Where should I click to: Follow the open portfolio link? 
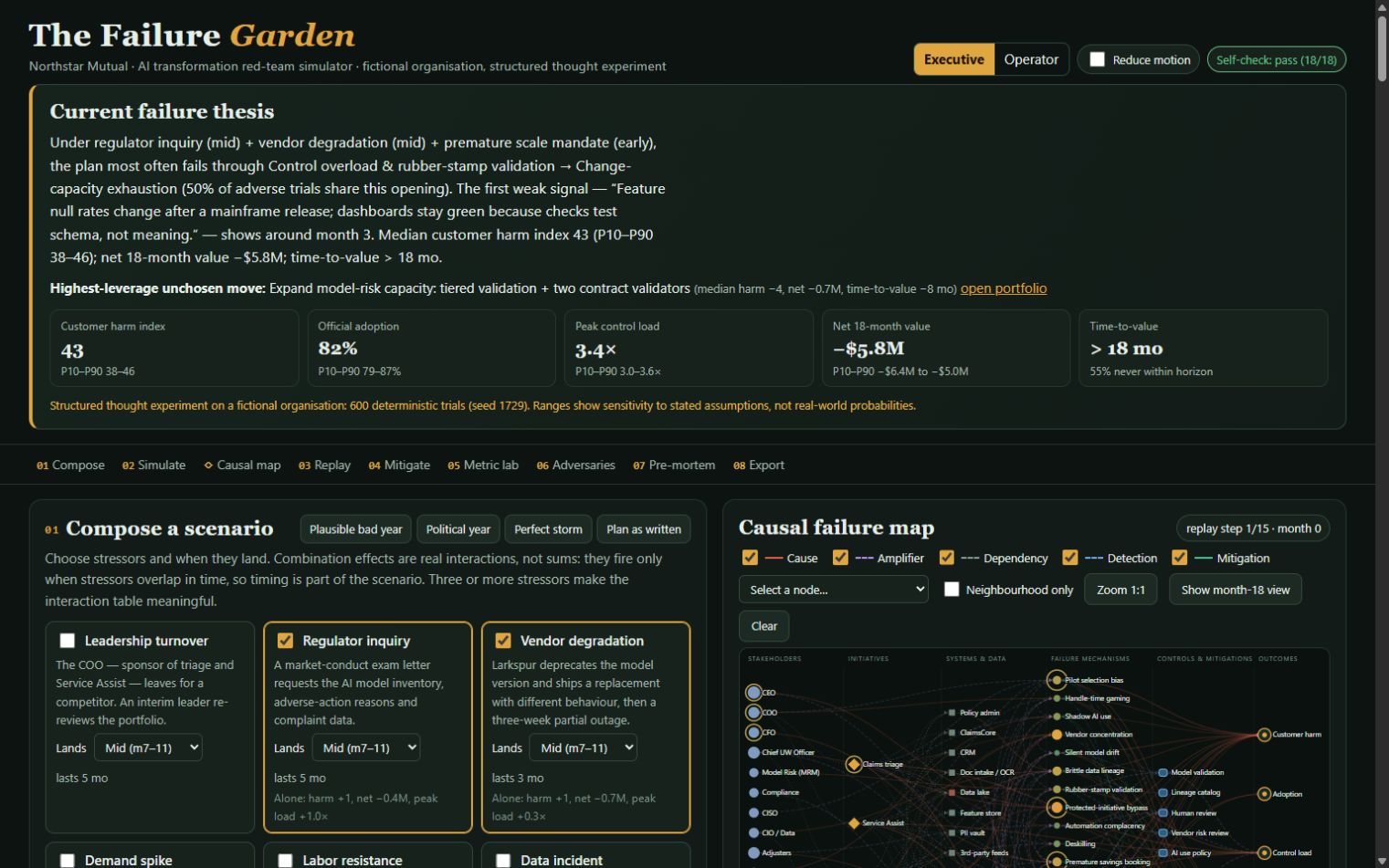coord(1004,288)
